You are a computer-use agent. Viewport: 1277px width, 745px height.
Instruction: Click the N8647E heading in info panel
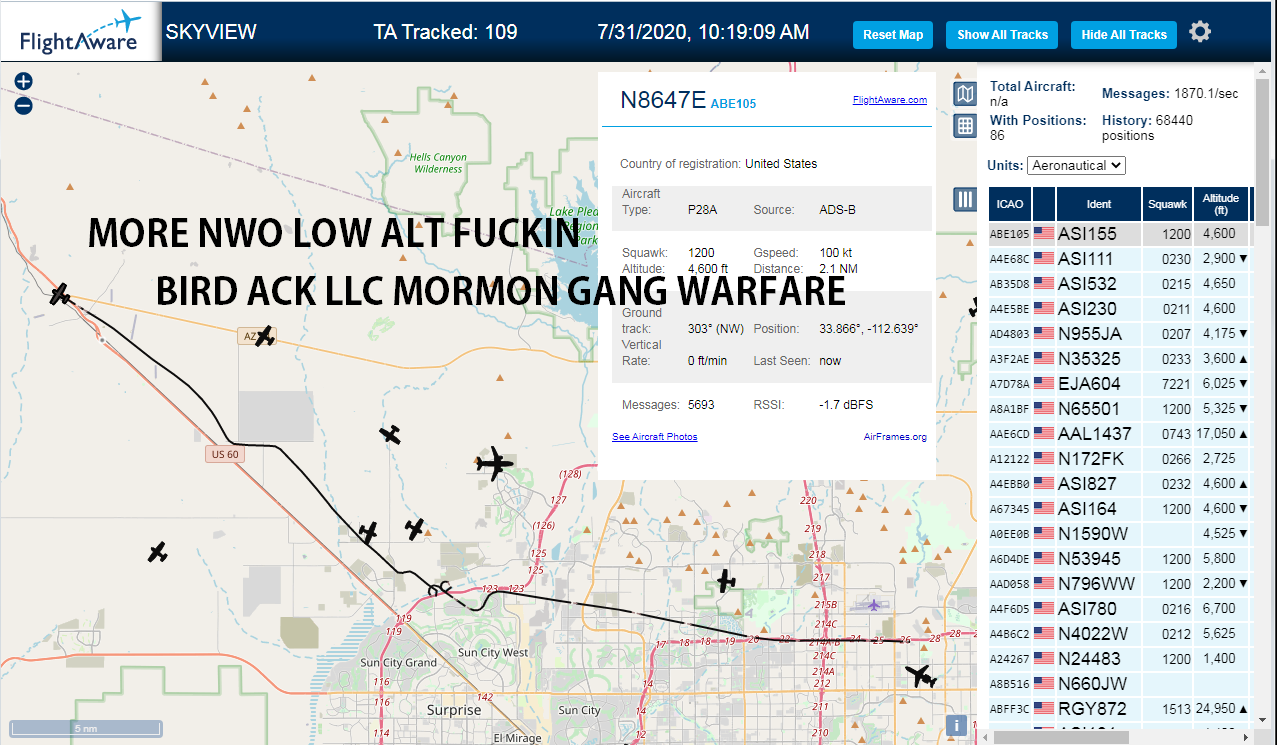pos(663,100)
